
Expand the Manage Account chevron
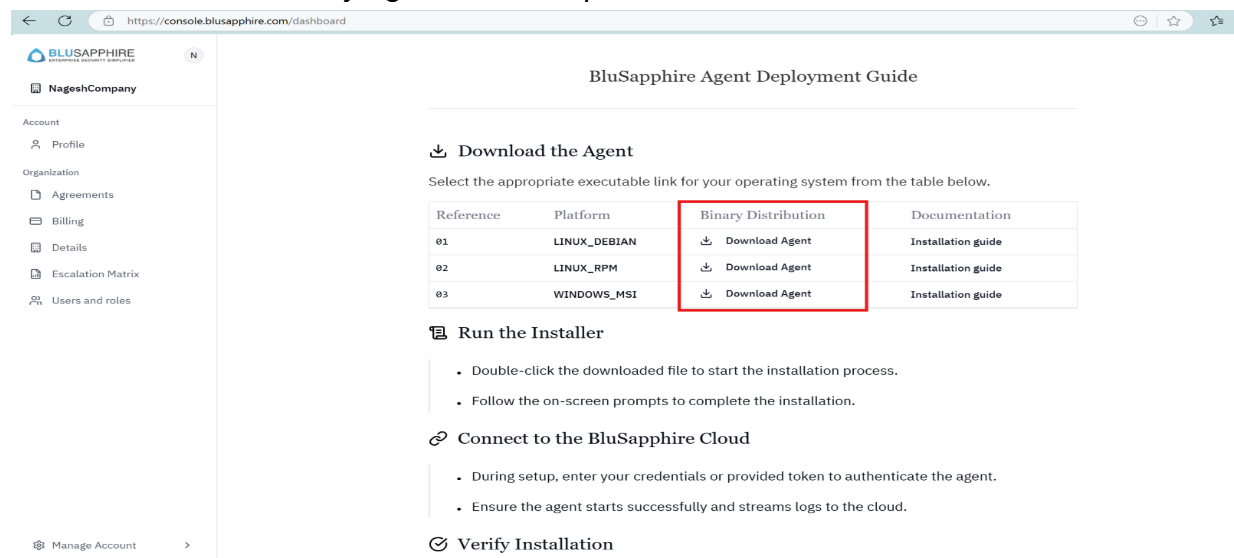186,545
